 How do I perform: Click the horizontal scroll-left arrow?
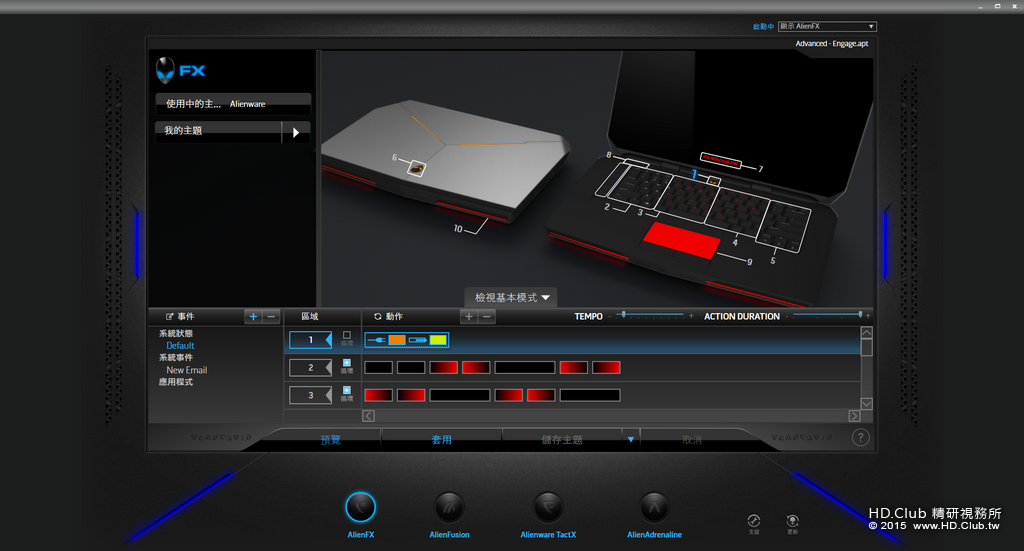[368, 416]
